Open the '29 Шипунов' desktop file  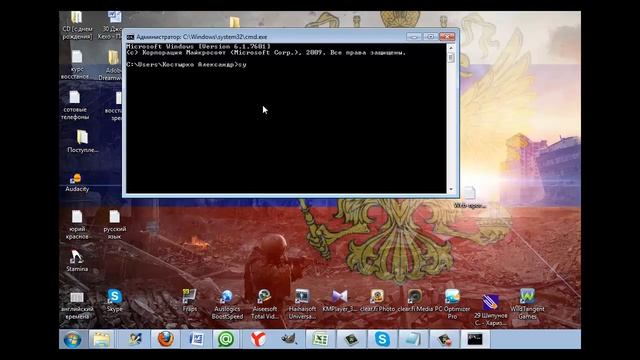[490, 310]
